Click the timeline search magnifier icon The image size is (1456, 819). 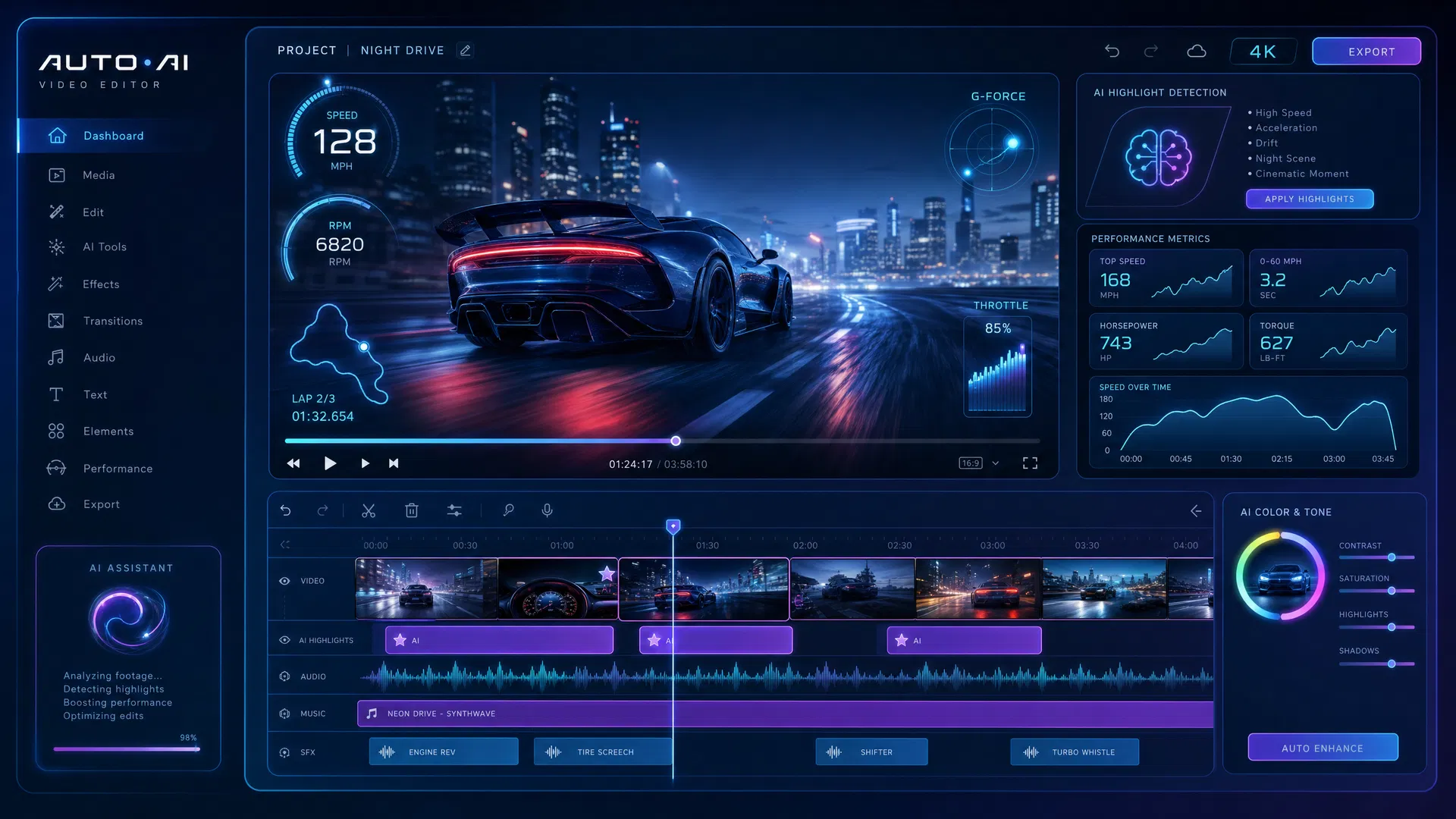click(x=508, y=511)
